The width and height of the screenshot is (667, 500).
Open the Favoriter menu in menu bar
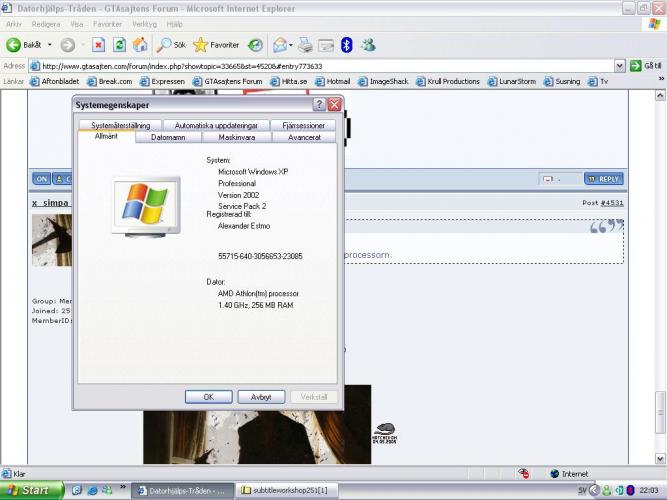tap(107, 24)
